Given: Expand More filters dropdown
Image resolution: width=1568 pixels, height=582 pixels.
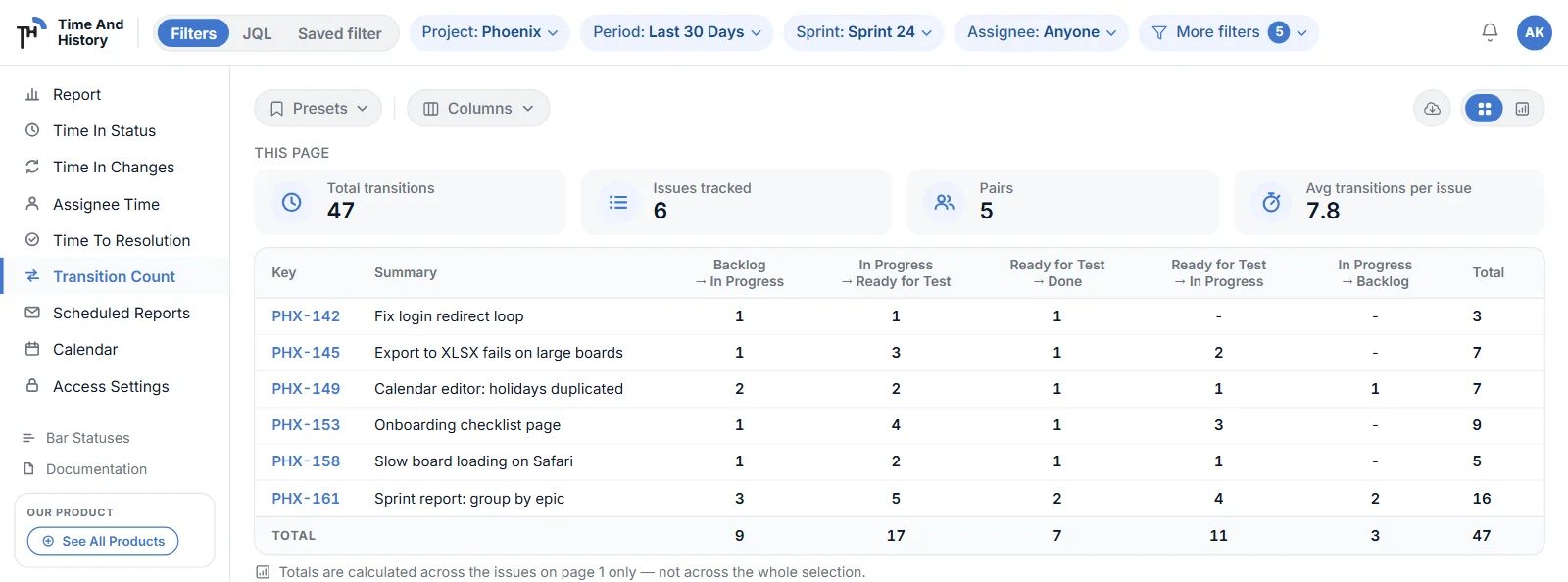Looking at the screenshot, I should pyautogui.click(x=1228, y=32).
